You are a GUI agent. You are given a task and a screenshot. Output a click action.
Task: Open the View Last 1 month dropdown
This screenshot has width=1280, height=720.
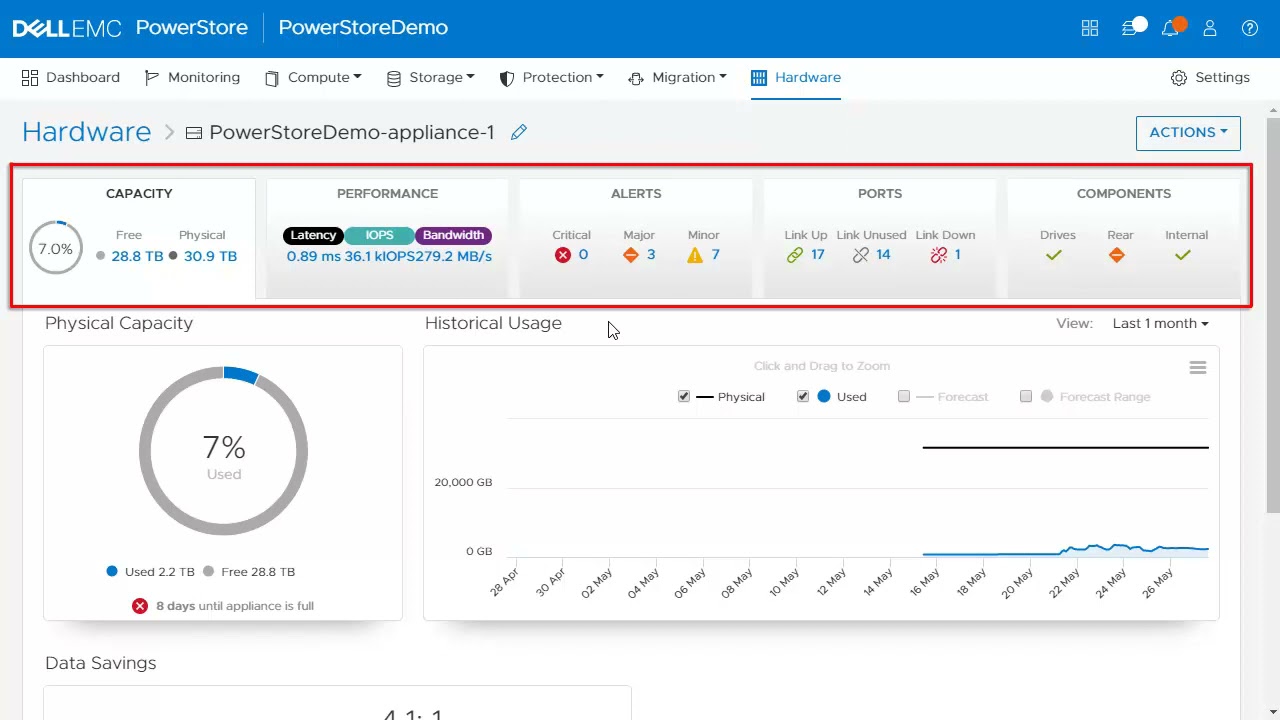tap(1160, 324)
